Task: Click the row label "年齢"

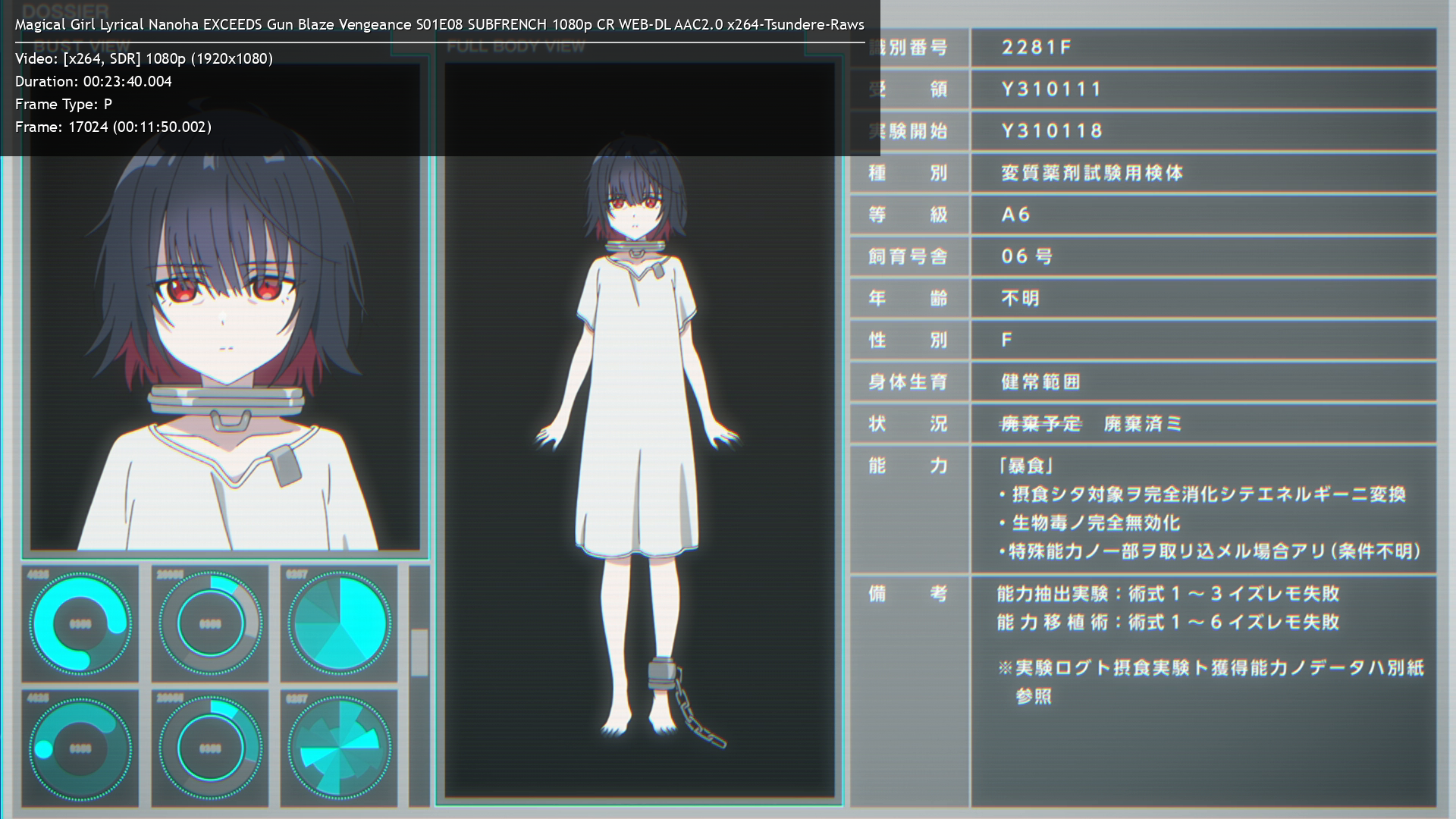Action: point(908,298)
